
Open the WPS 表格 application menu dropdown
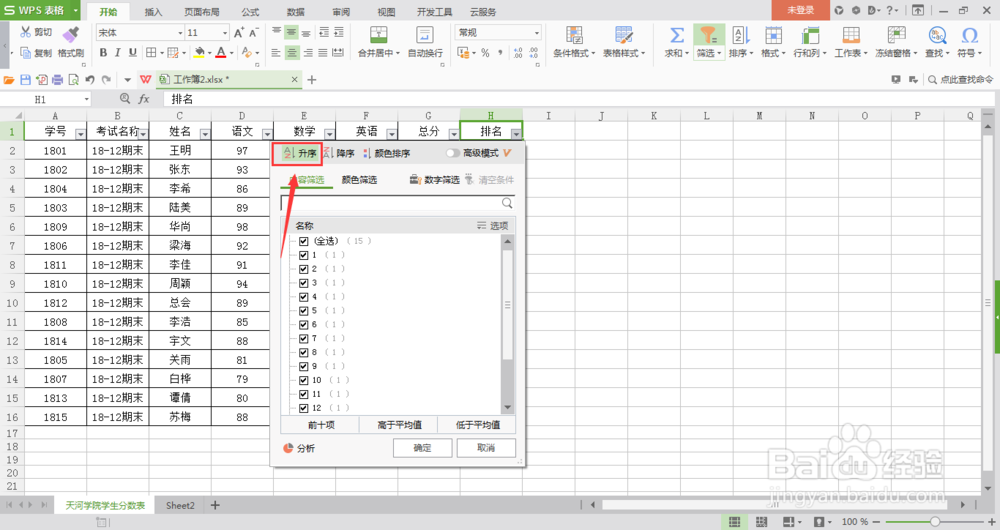click(x=75, y=10)
